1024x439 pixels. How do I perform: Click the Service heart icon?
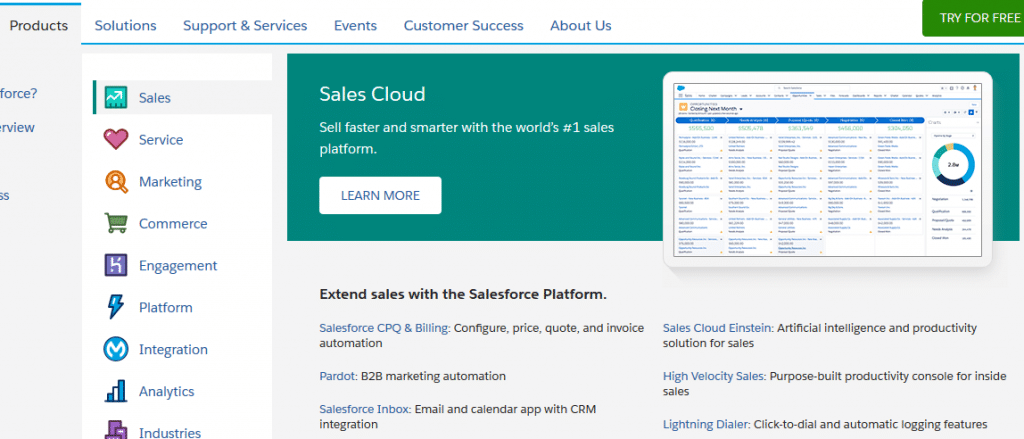click(x=116, y=140)
